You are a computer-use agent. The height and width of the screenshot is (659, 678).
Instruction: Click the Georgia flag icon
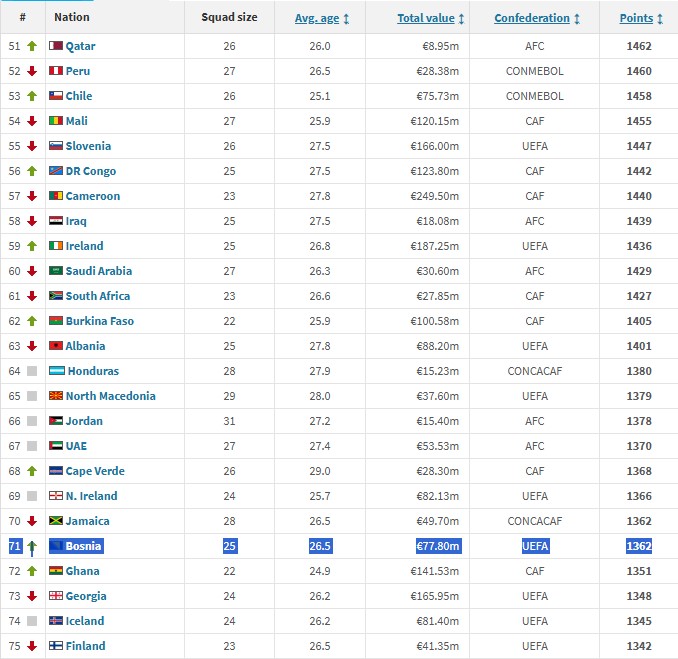pyautogui.click(x=56, y=595)
